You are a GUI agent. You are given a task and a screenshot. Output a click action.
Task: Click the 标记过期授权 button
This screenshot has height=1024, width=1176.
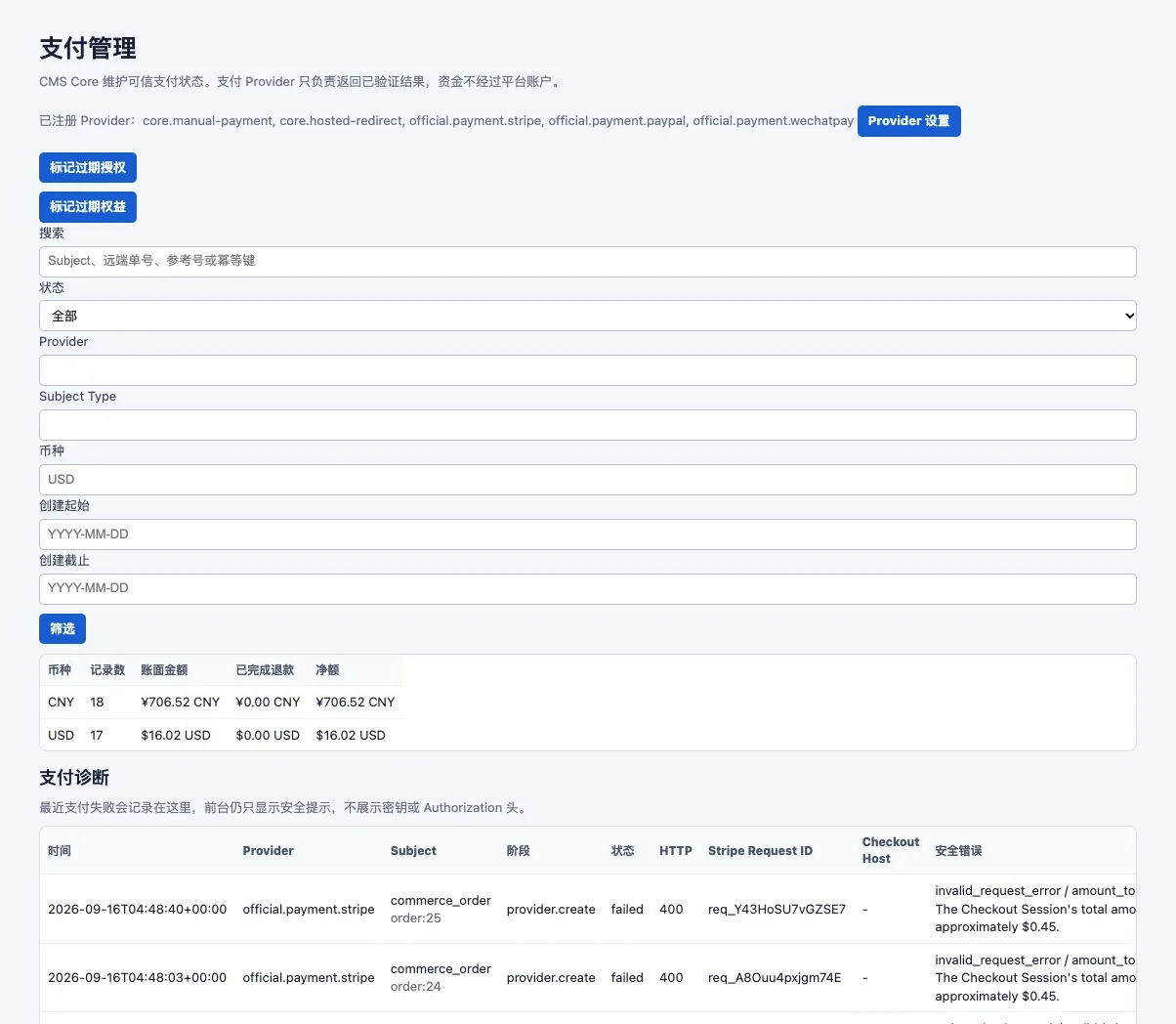(88, 168)
